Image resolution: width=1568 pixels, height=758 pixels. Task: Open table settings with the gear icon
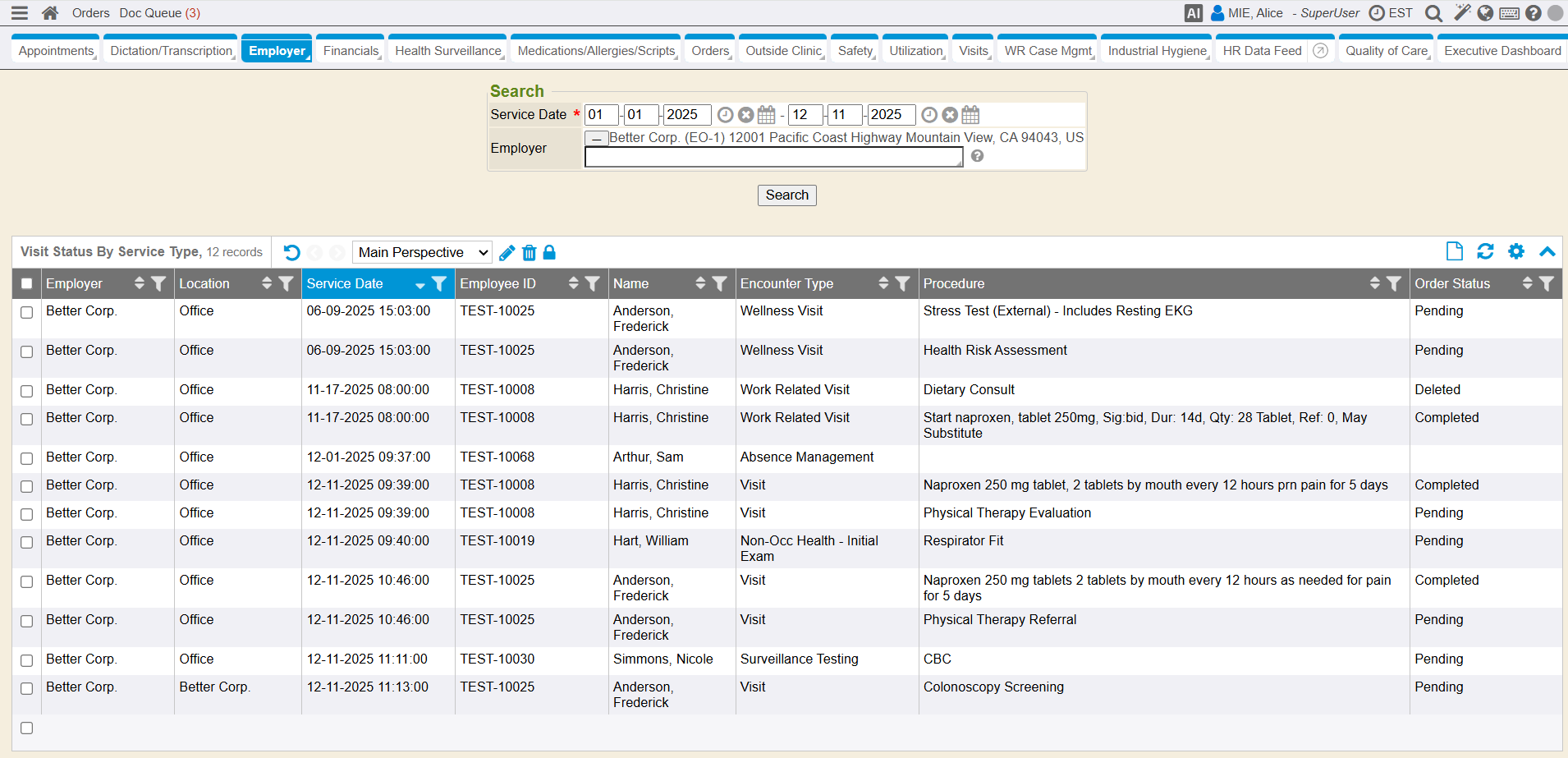1516,251
